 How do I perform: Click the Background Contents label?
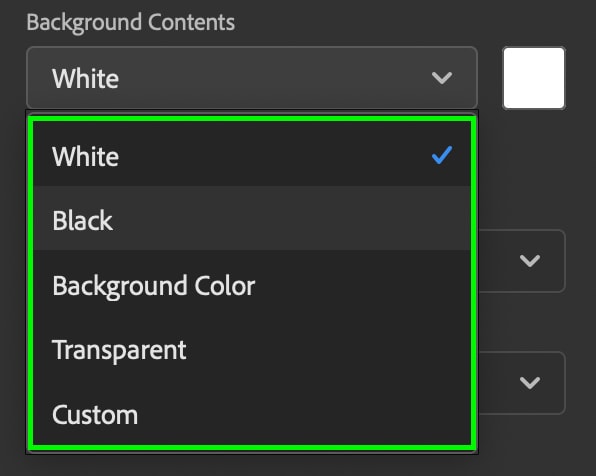point(130,22)
